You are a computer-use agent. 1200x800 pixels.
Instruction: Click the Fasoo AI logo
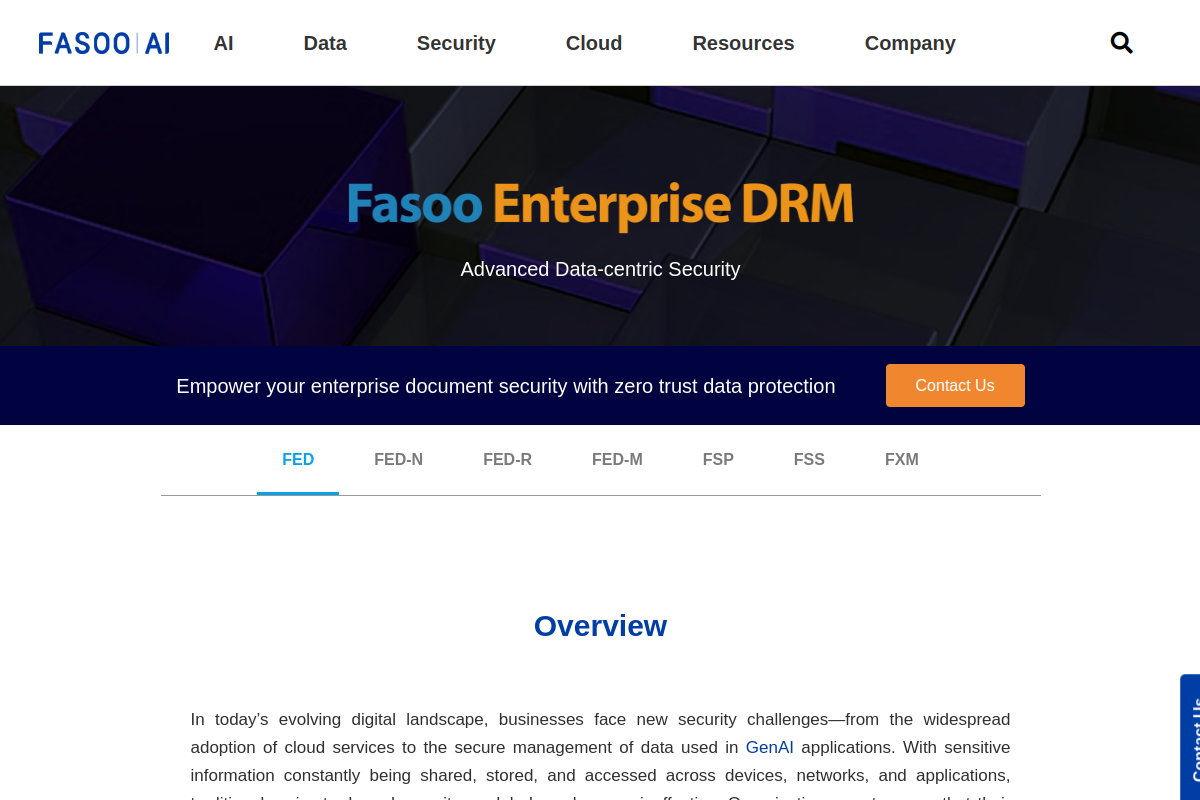point(104,43)
